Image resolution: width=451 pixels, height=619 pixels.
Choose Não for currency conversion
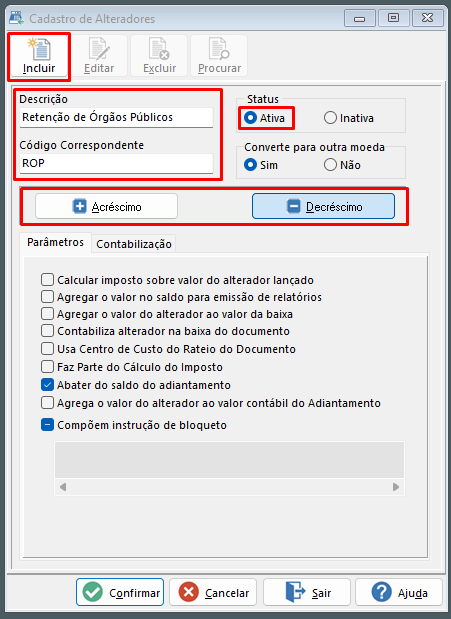click(330, 165)
